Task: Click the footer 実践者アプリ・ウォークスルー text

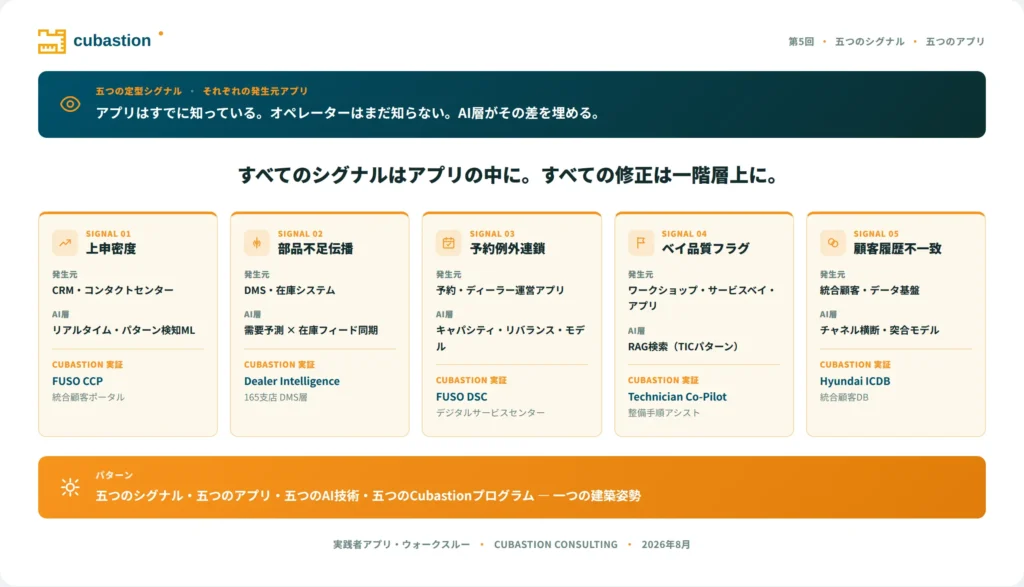Action: click(402, 545)
